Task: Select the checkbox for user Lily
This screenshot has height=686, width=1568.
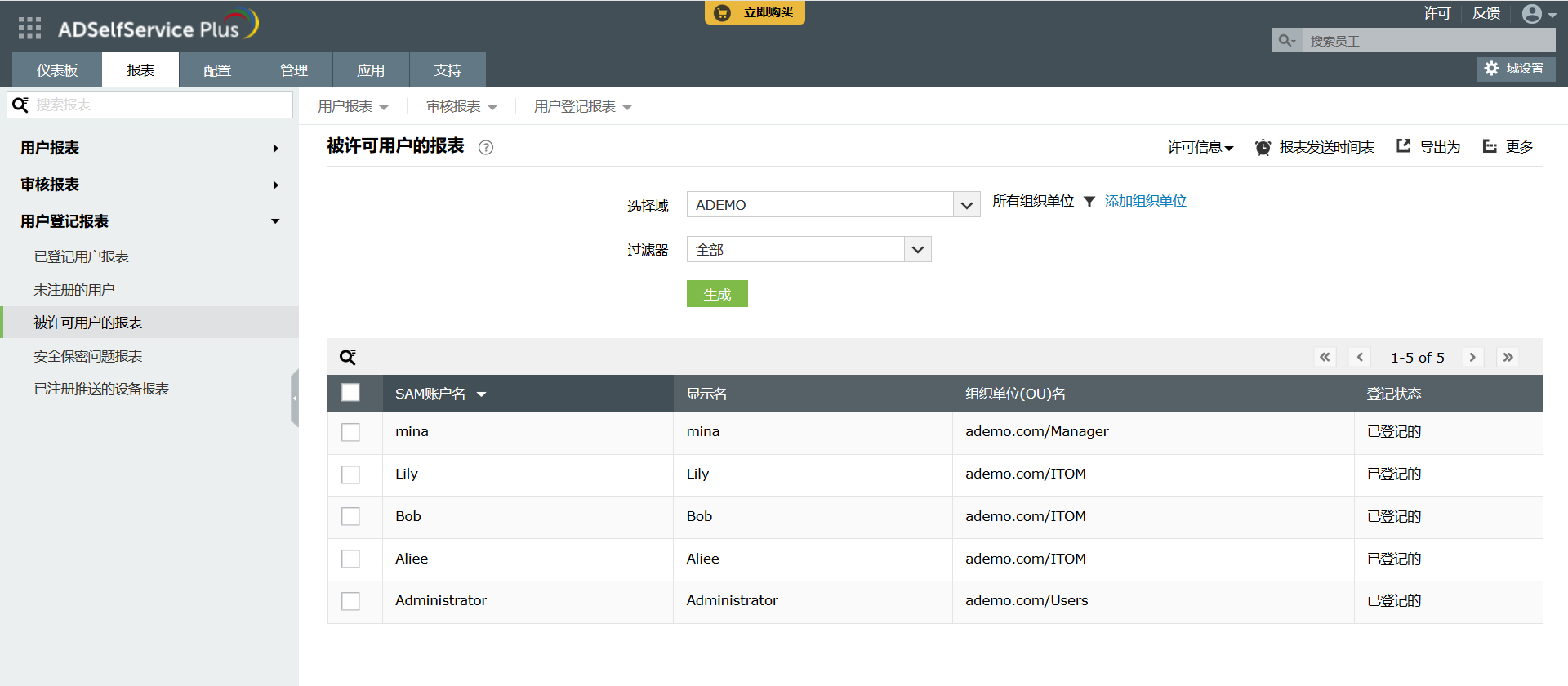Action: pos(350,474)
